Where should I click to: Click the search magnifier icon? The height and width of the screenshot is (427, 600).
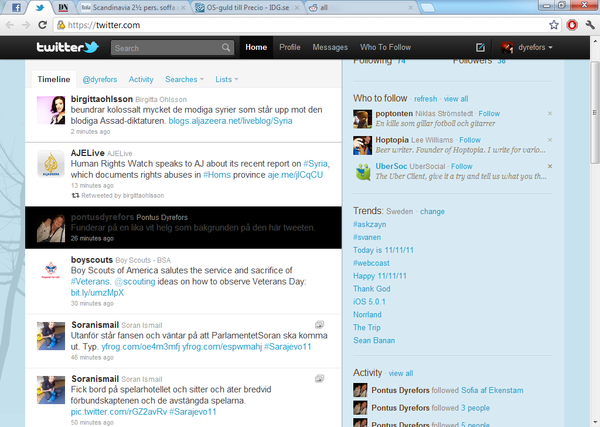(x=226, y=47)
